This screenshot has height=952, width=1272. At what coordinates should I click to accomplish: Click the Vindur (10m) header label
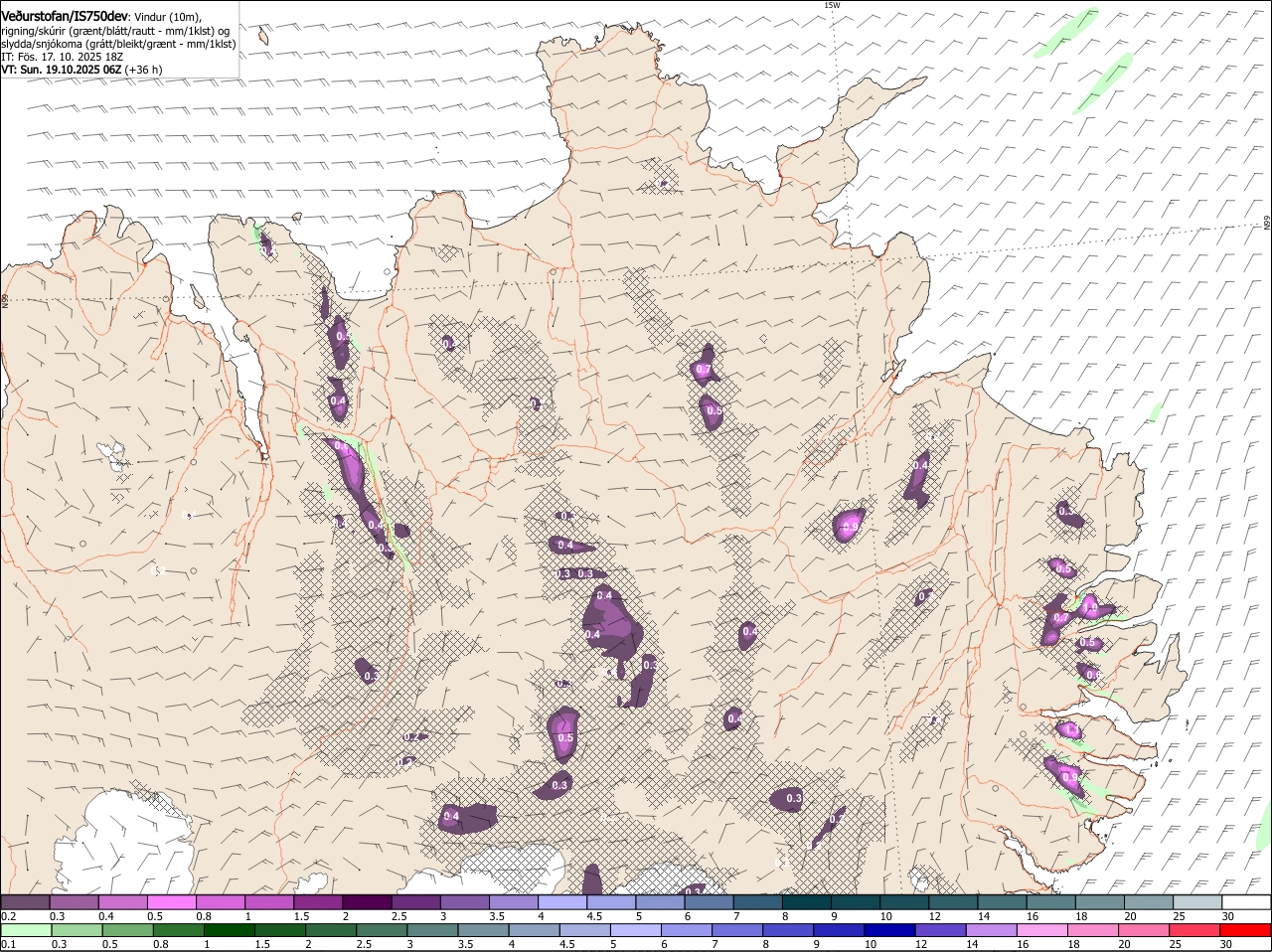click(168, 17)
